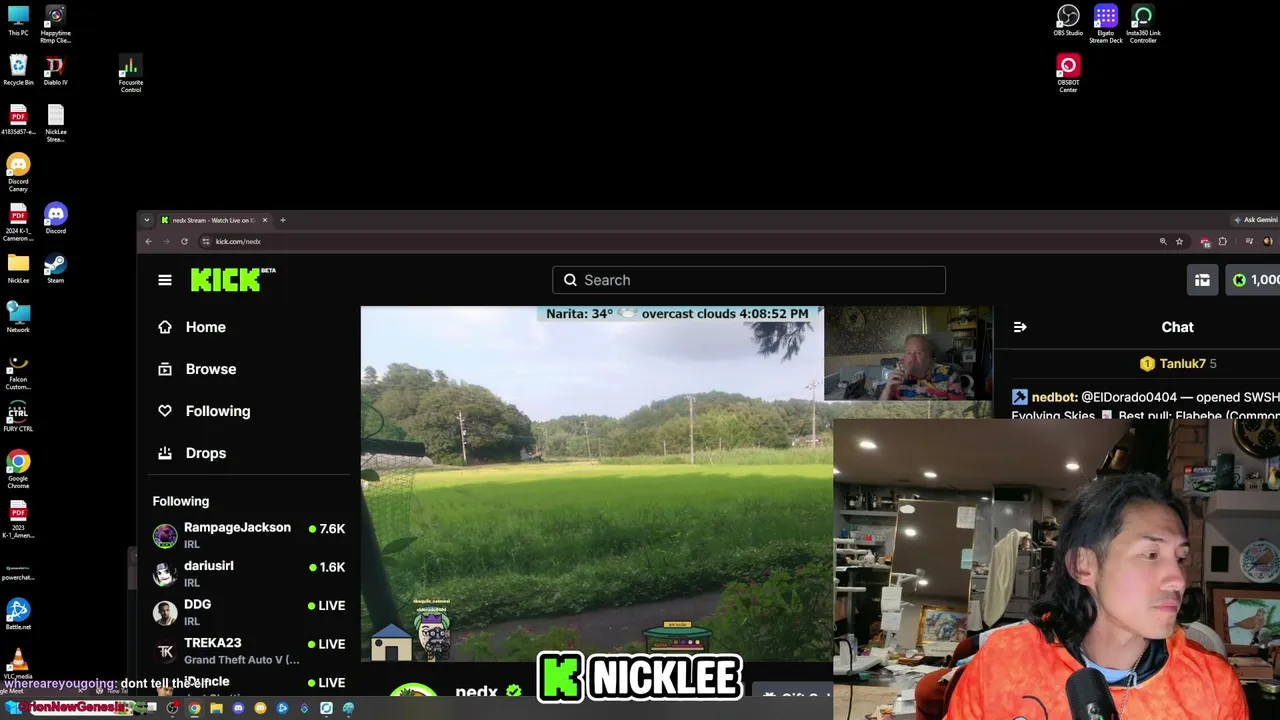Reload the Kick page
This screenshot has width=1280, height=720.
pyautogui.click(x=184, y=241)
